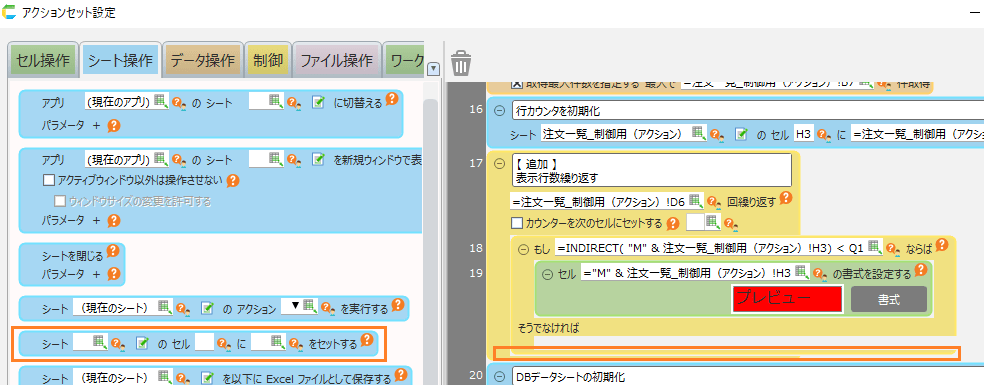Image resolution: width=984 pixels, height=385 pixels.
Task: Click the left action palette vertical scrollbar
Action: [430, 242]
